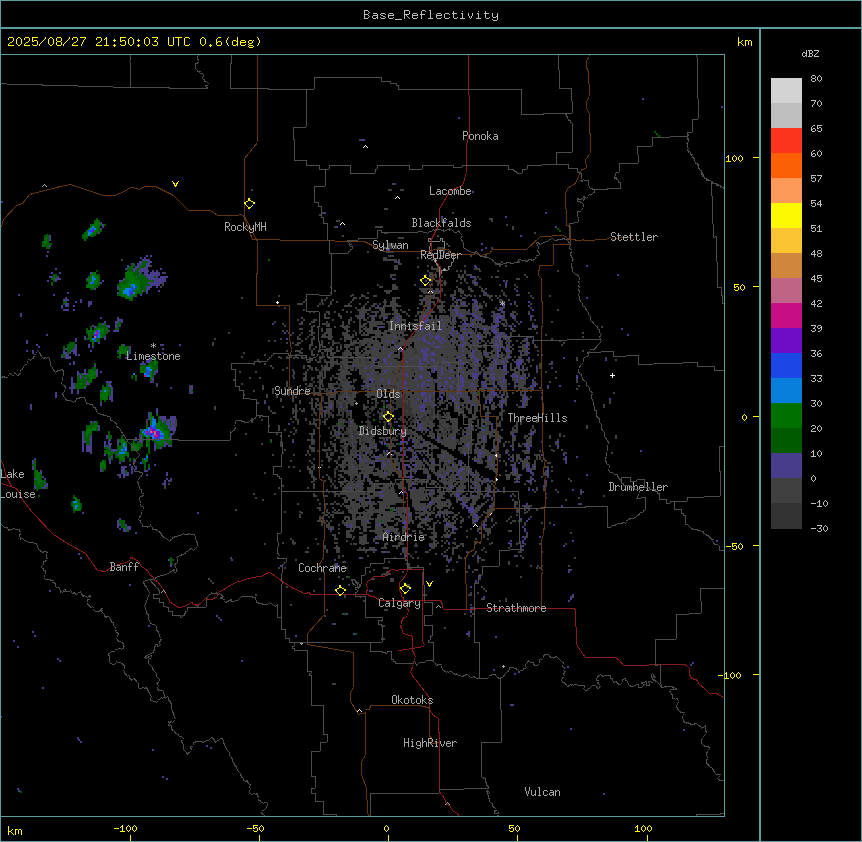Click the Sylvan label
862x842 pixels.
click(x=390, y=245)
